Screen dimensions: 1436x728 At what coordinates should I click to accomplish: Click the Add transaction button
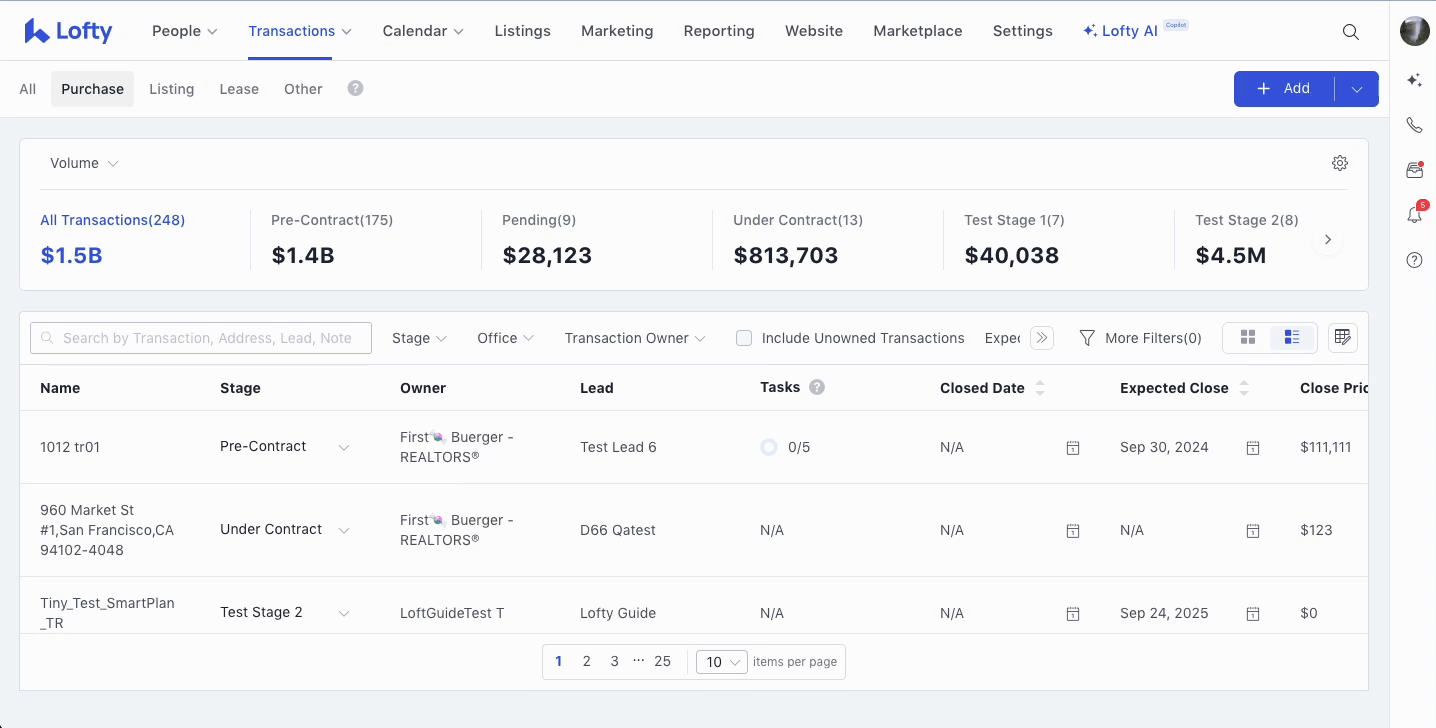1284,89
